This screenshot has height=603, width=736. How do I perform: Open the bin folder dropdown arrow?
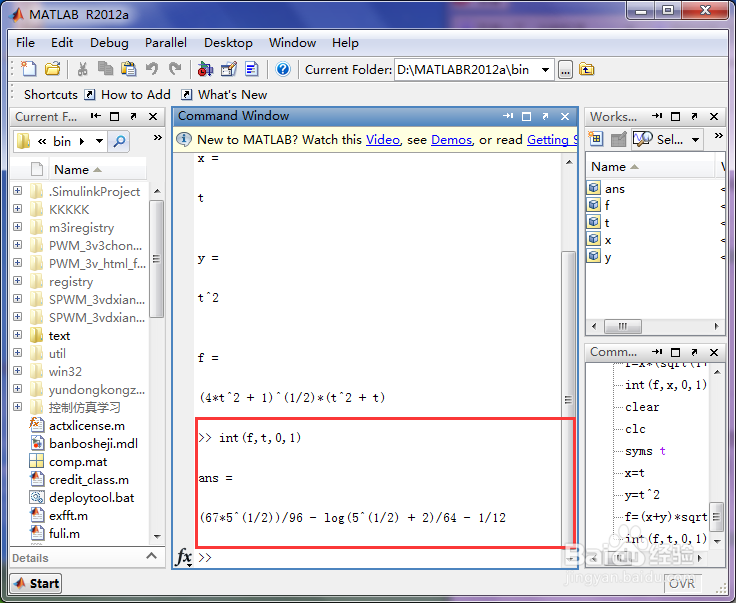coord(99,141)
